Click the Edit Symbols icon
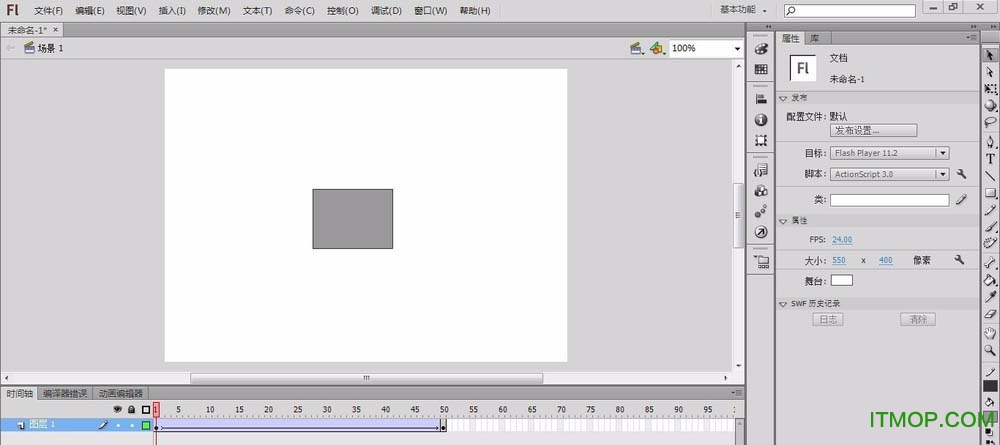 (x=657, y=48)
